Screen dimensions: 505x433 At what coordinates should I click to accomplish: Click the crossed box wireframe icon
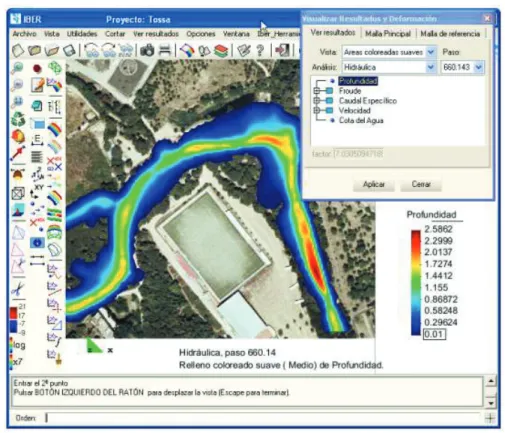(x=18, y=193)
